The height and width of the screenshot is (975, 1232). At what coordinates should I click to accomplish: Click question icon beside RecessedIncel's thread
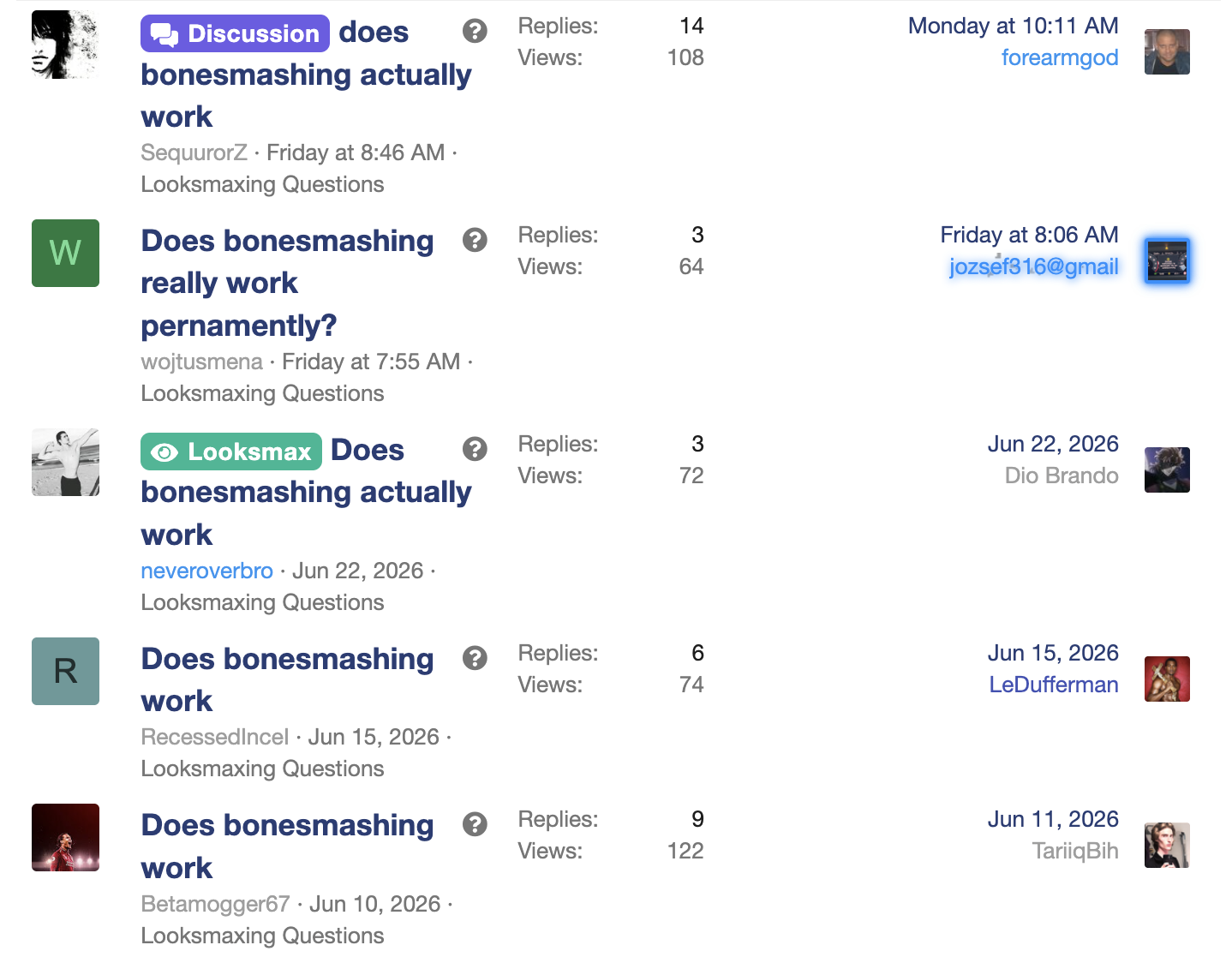tap(475, 658)
